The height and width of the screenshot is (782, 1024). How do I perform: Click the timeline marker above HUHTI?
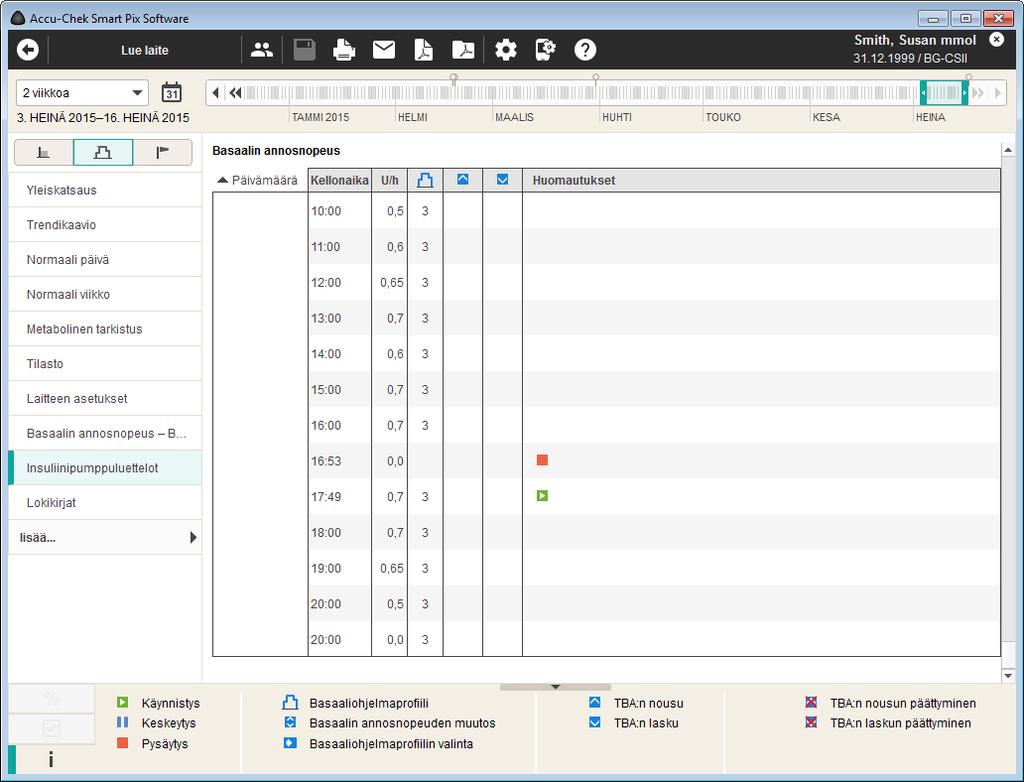pyautogui.click(x=596, y=78)
